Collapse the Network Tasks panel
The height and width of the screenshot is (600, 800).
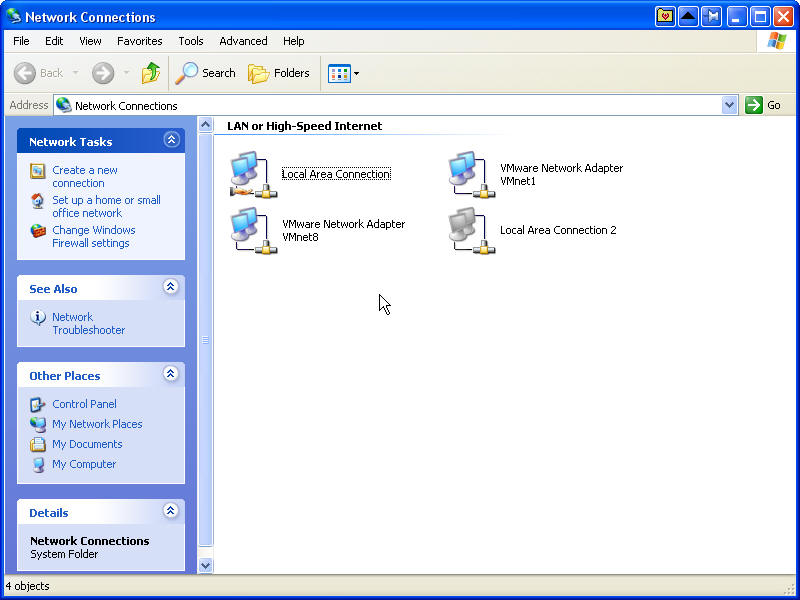click(171, 141)
